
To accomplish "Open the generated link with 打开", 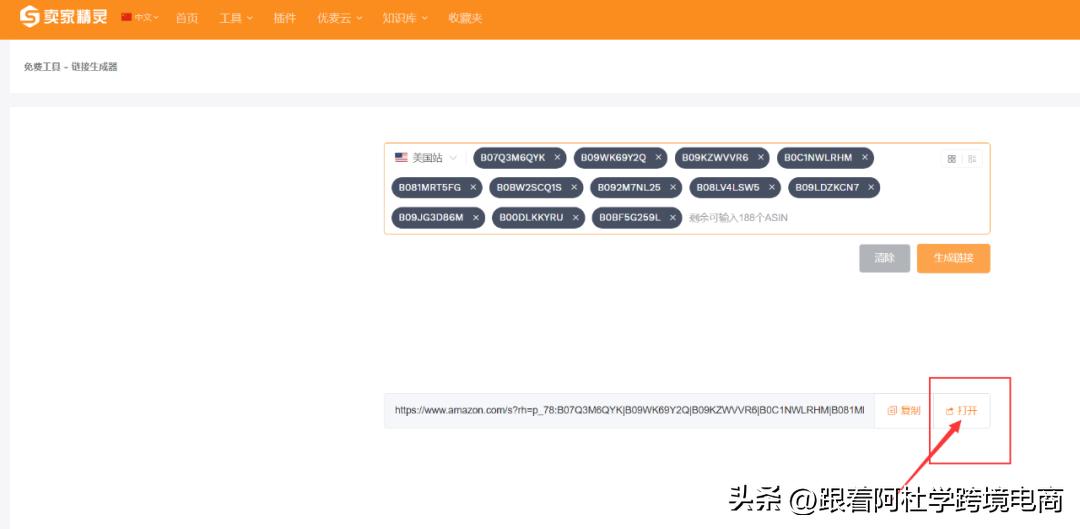I will point(962,411).
